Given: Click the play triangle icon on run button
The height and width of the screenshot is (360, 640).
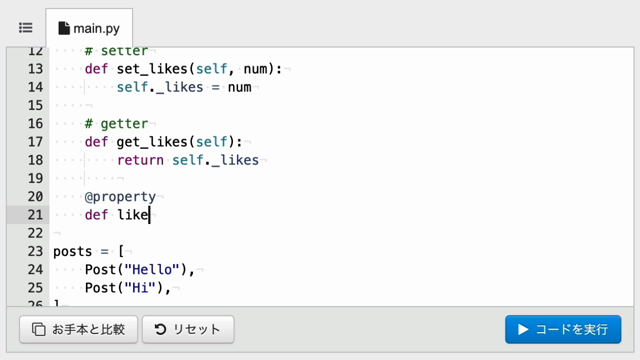Looking at the screenshot, I should [523, 329].
